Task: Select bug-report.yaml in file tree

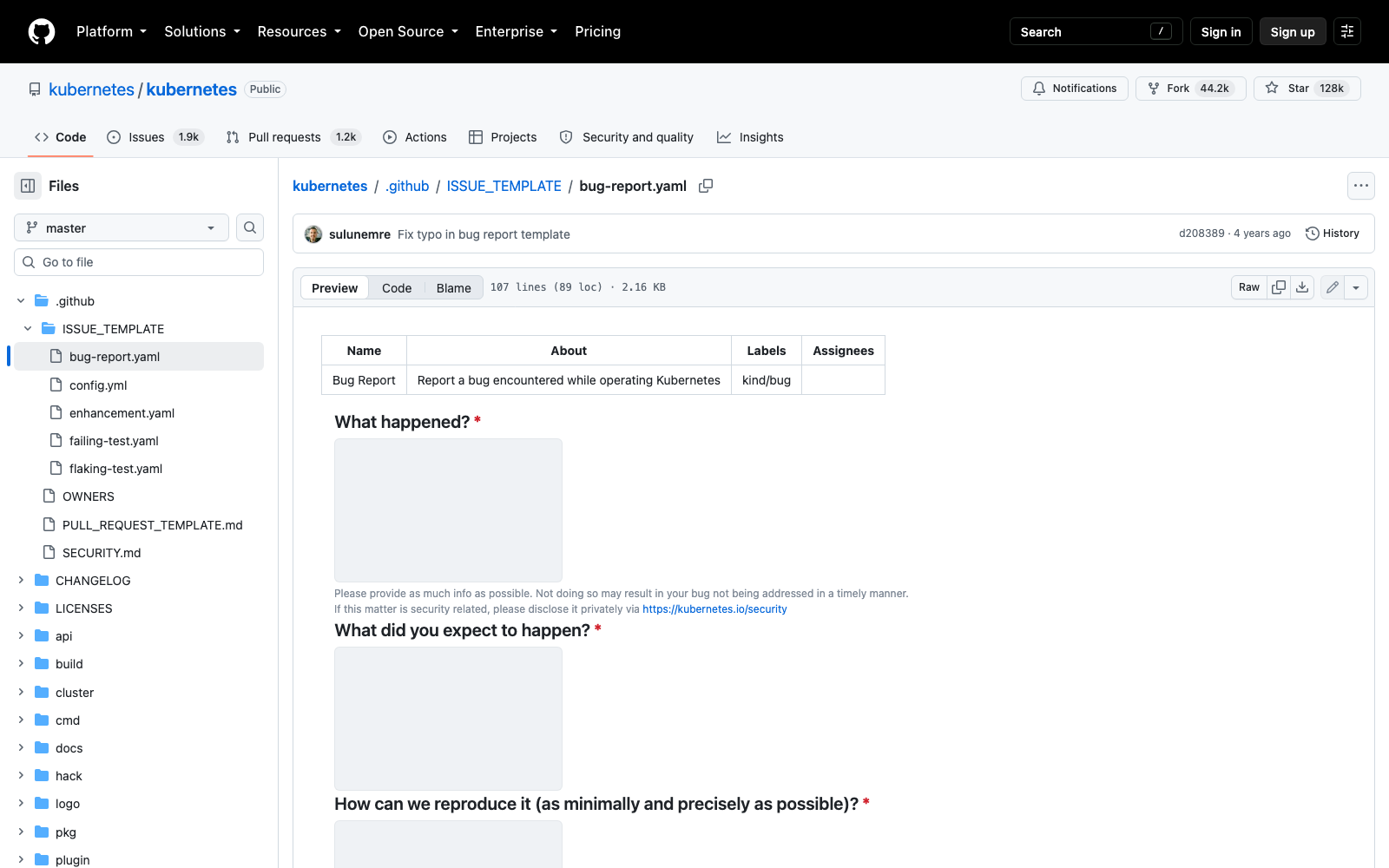Action: 139,357
